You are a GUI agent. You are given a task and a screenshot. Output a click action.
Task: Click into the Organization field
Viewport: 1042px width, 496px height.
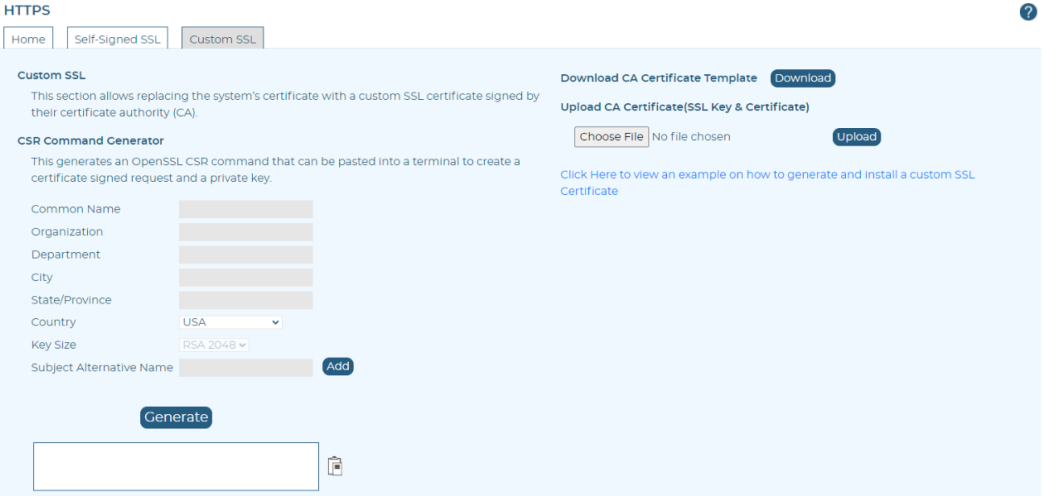click(245, 232)
